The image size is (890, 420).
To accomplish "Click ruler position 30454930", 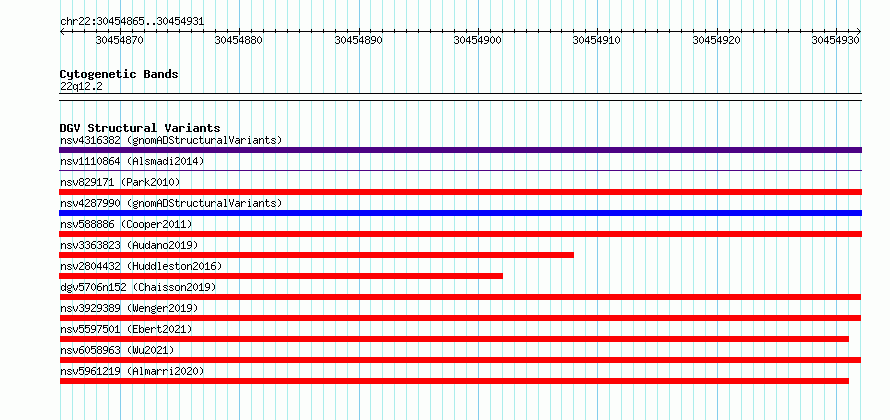I will coord(836,40).
